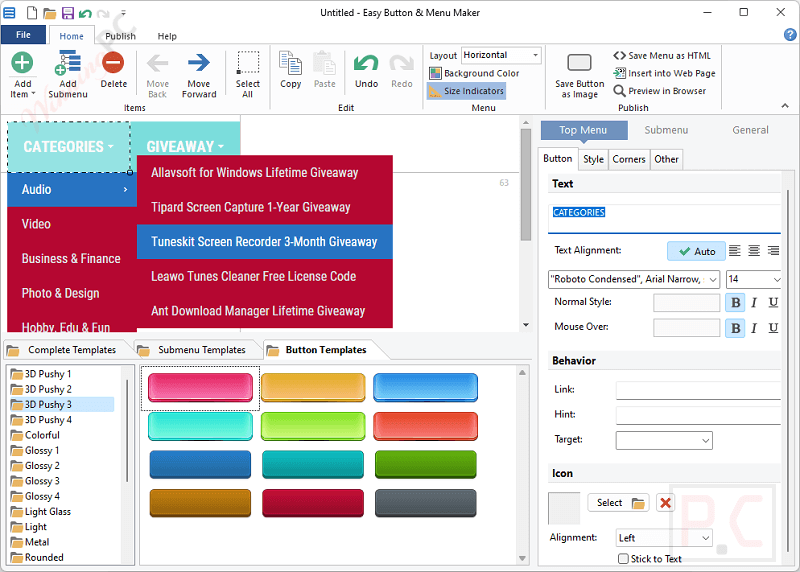The image size is (800, 572).
Task: Toggle Auto text alignment
Action: click(x=696, y=251)
